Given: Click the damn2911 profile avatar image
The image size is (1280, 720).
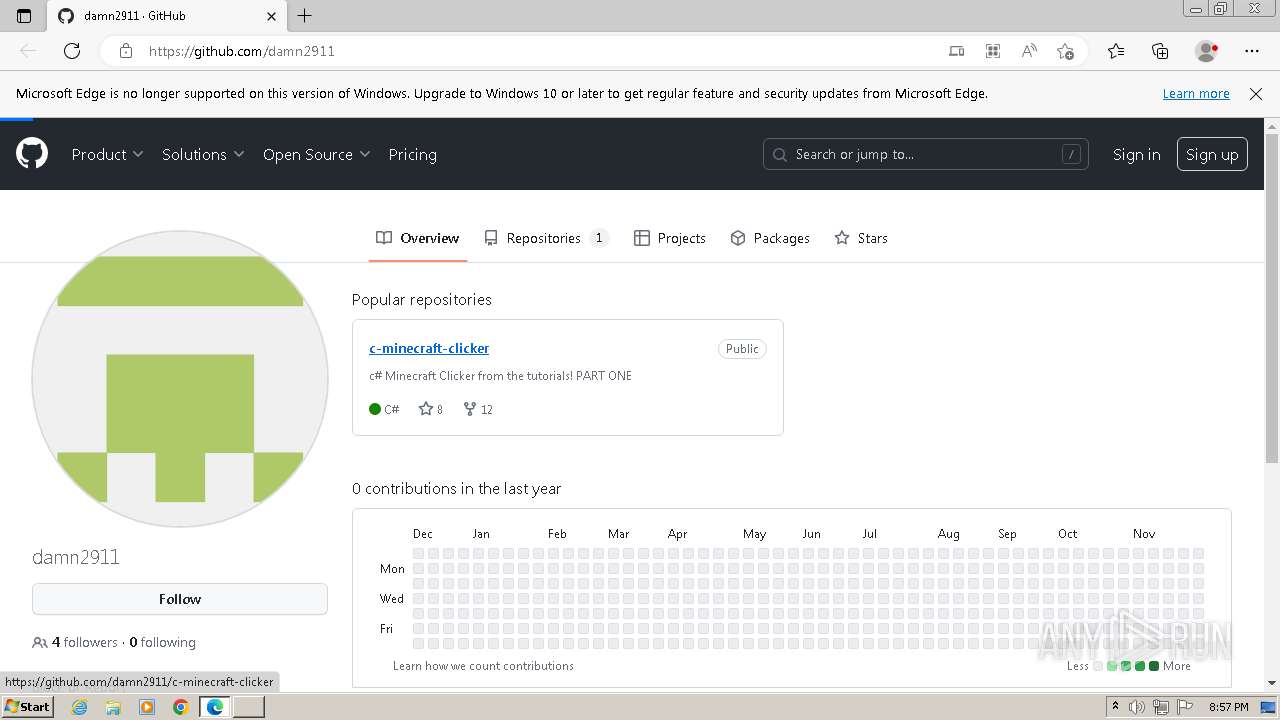Looking at the screenshot, I should [180, 378].
